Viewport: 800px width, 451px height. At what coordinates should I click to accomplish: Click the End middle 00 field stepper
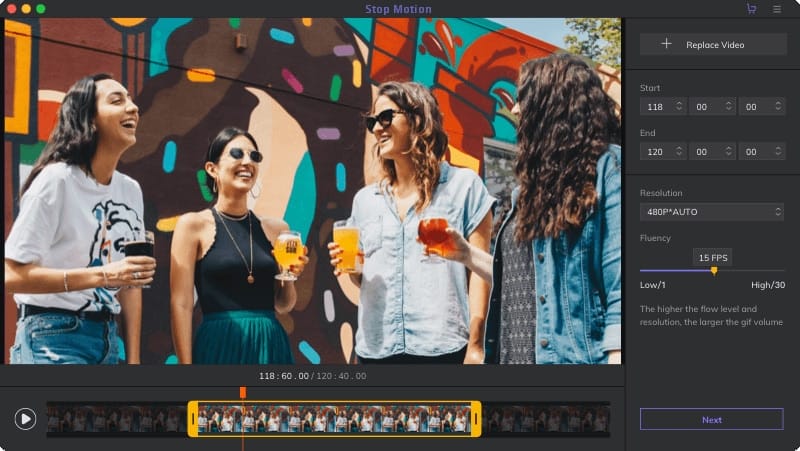tap(729, 151)
